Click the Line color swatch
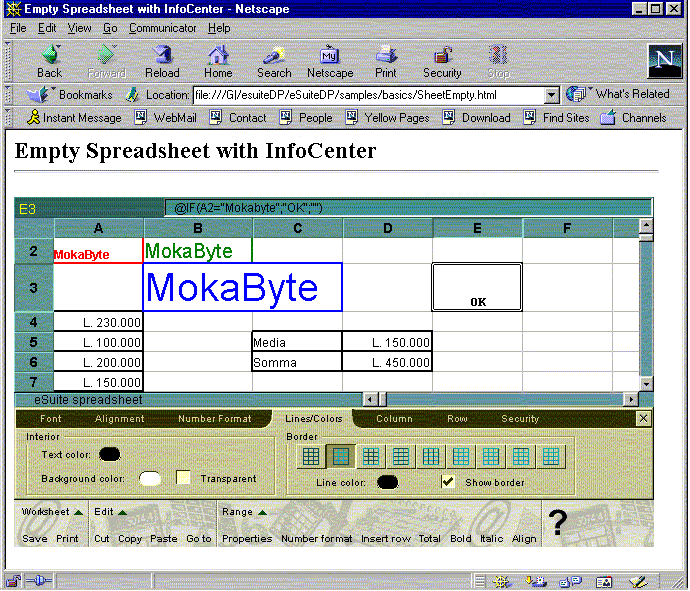Image resolution: width=690 pixels, height=591 pixels. [x=388, y=482]
